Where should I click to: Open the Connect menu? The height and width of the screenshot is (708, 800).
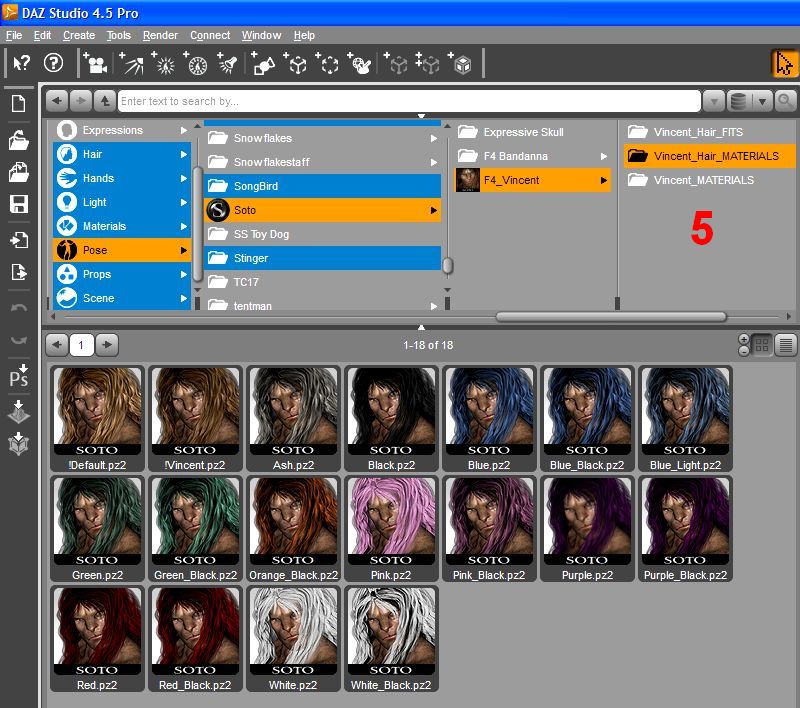point(210,35)
